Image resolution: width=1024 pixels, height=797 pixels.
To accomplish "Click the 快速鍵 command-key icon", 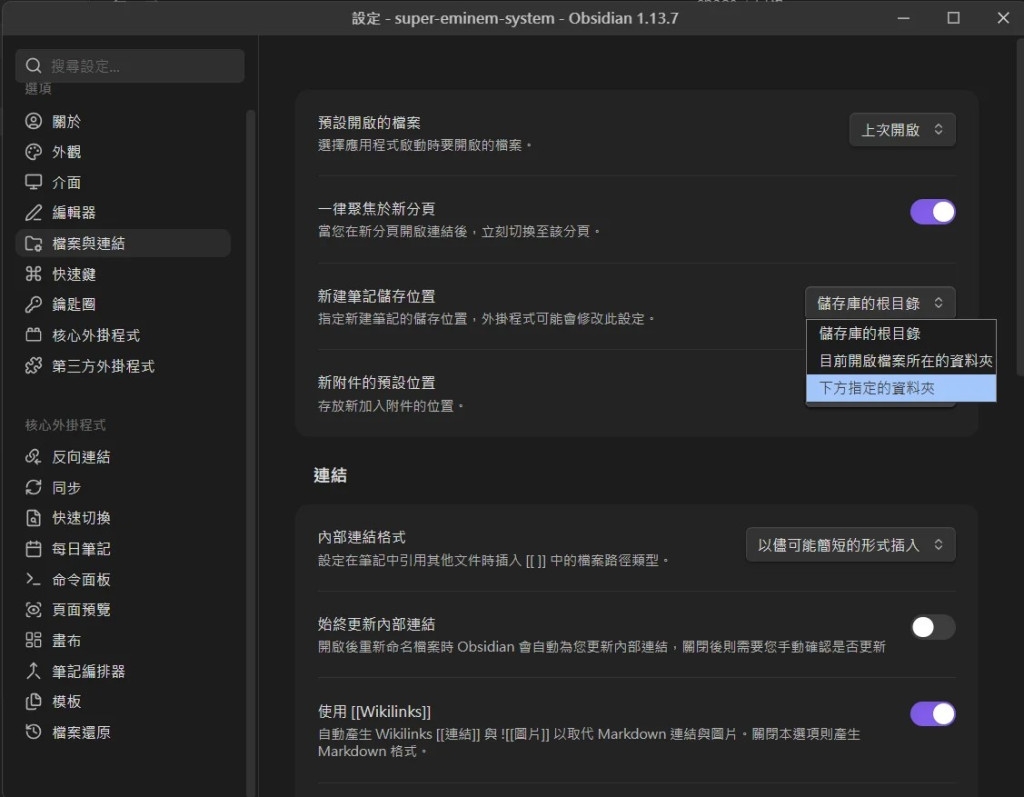I will pos(33,274).
